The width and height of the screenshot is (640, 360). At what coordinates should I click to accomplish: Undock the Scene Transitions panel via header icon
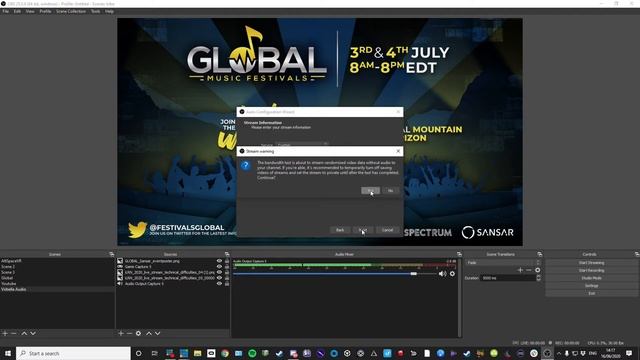[x=540, y=254]
